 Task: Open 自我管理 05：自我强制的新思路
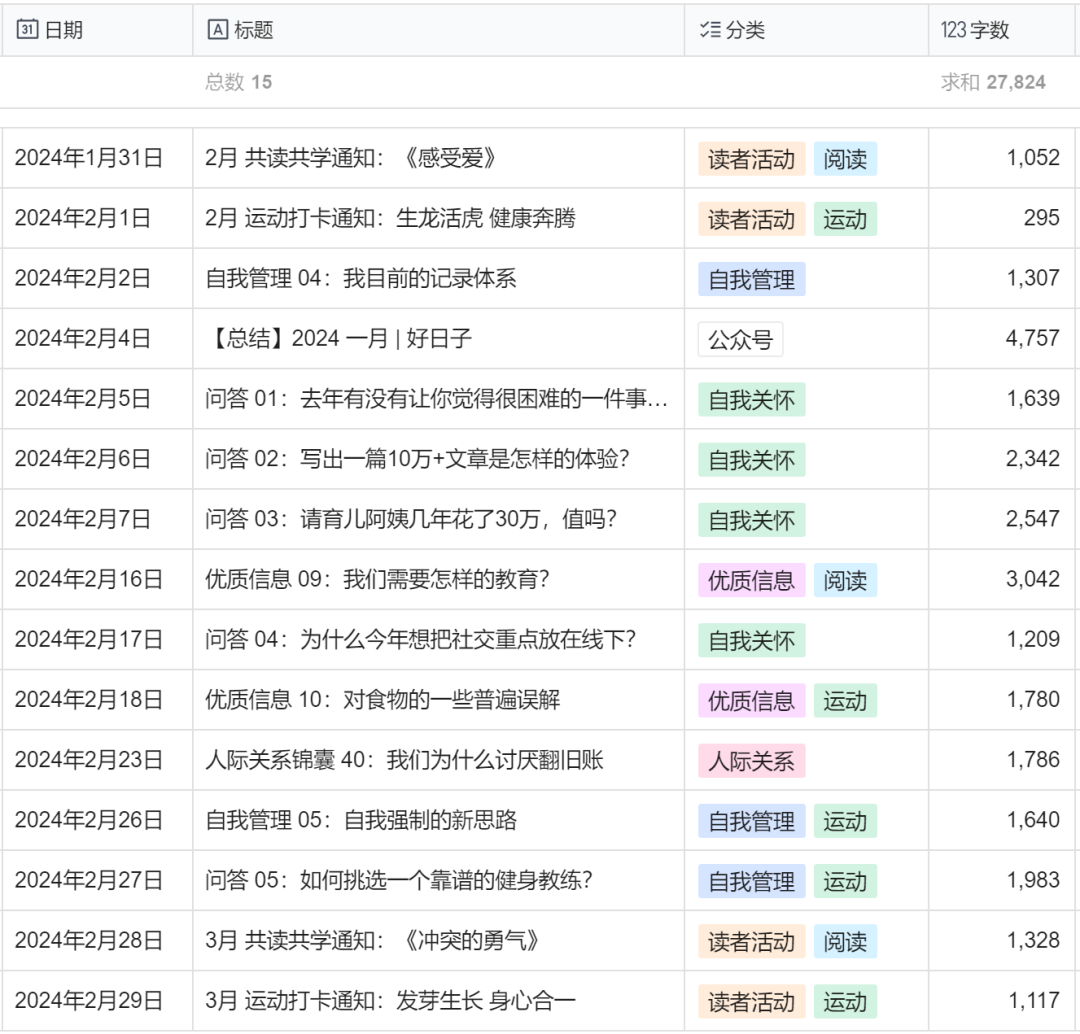coord(361,820)
